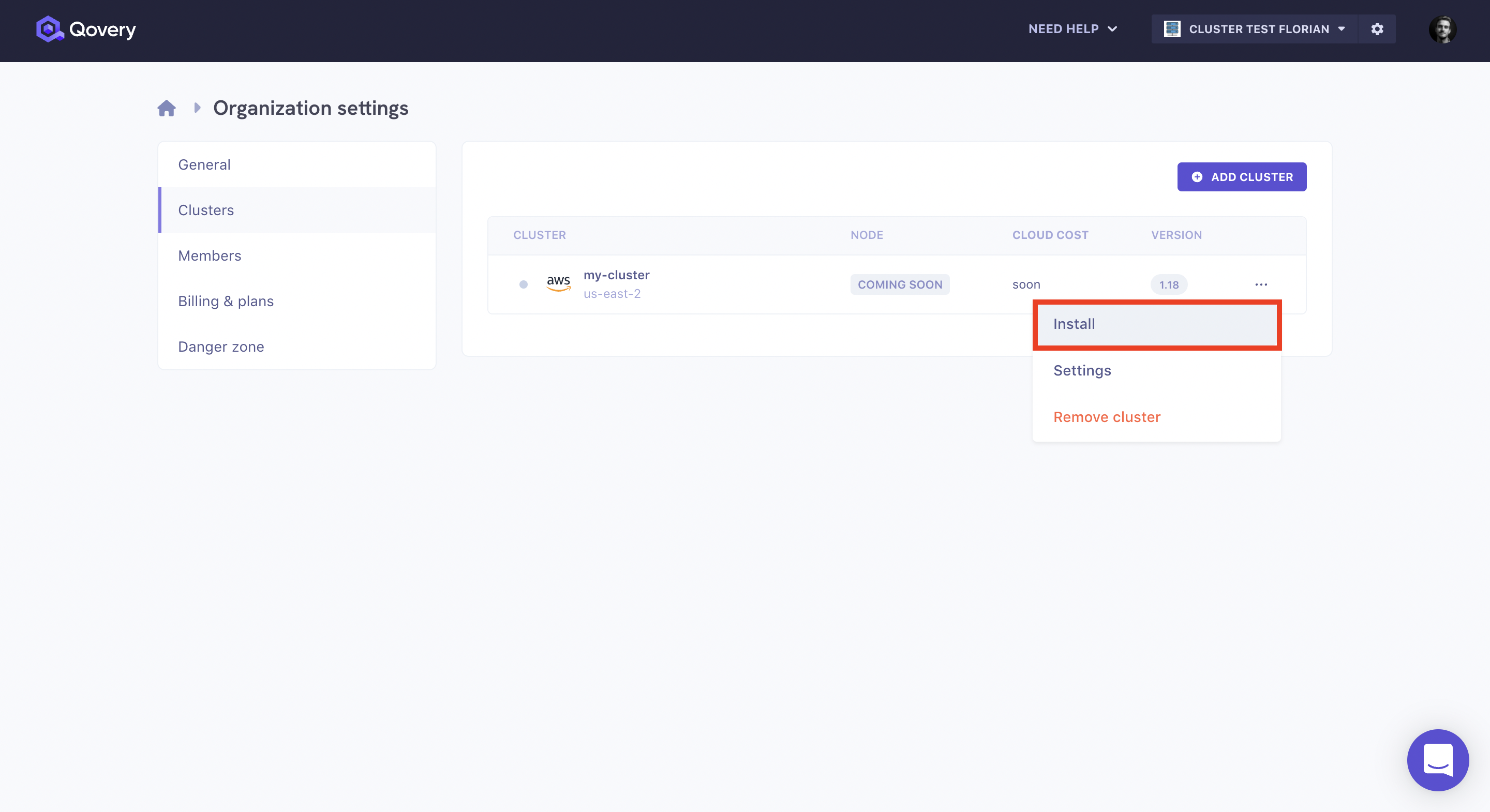This screenshot has height=812, width=1490.
Task: Click the us-east-2 region text
Action: click(612, 294)
